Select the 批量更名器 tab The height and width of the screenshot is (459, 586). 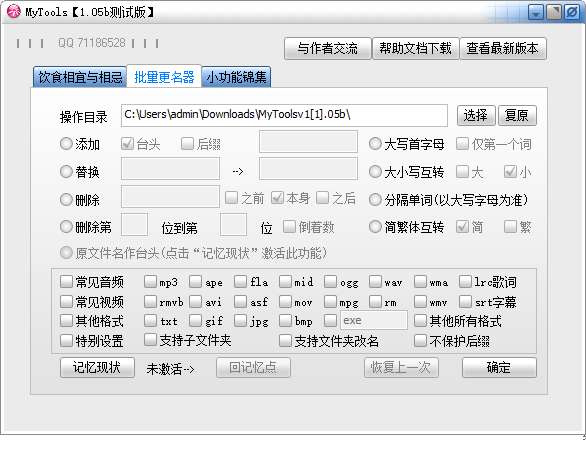[x=164, y=77]
